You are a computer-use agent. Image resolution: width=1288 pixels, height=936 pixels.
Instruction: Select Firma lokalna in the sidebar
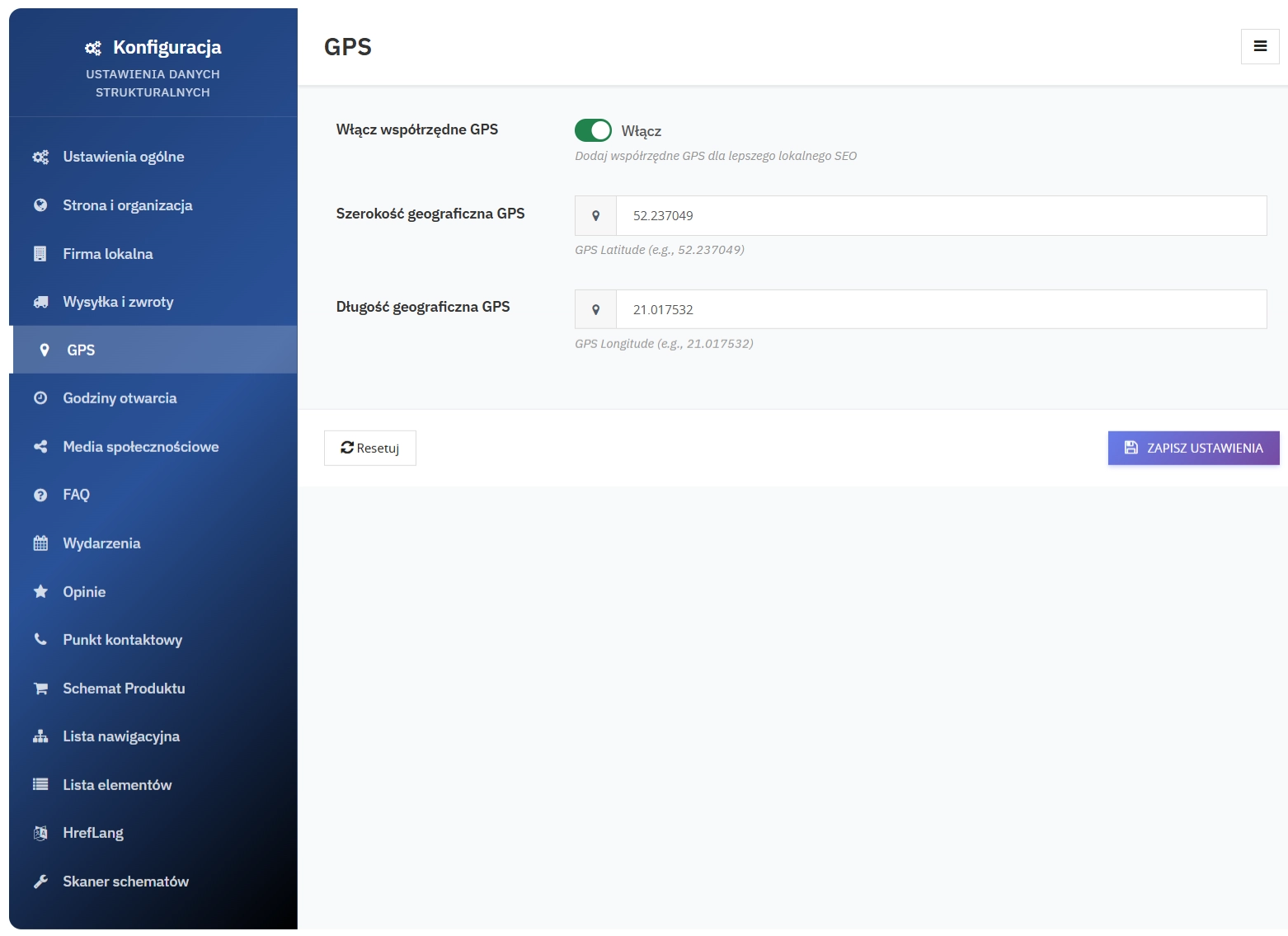coord(107,253)
